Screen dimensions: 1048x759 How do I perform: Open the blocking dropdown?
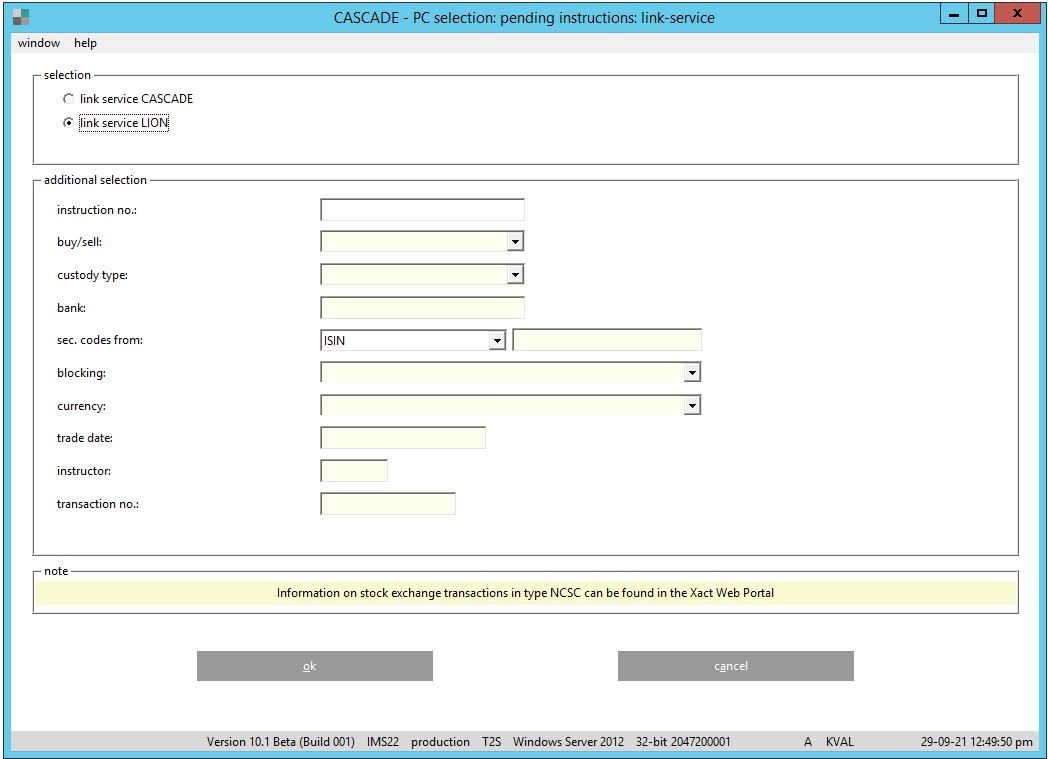point(691,372)
